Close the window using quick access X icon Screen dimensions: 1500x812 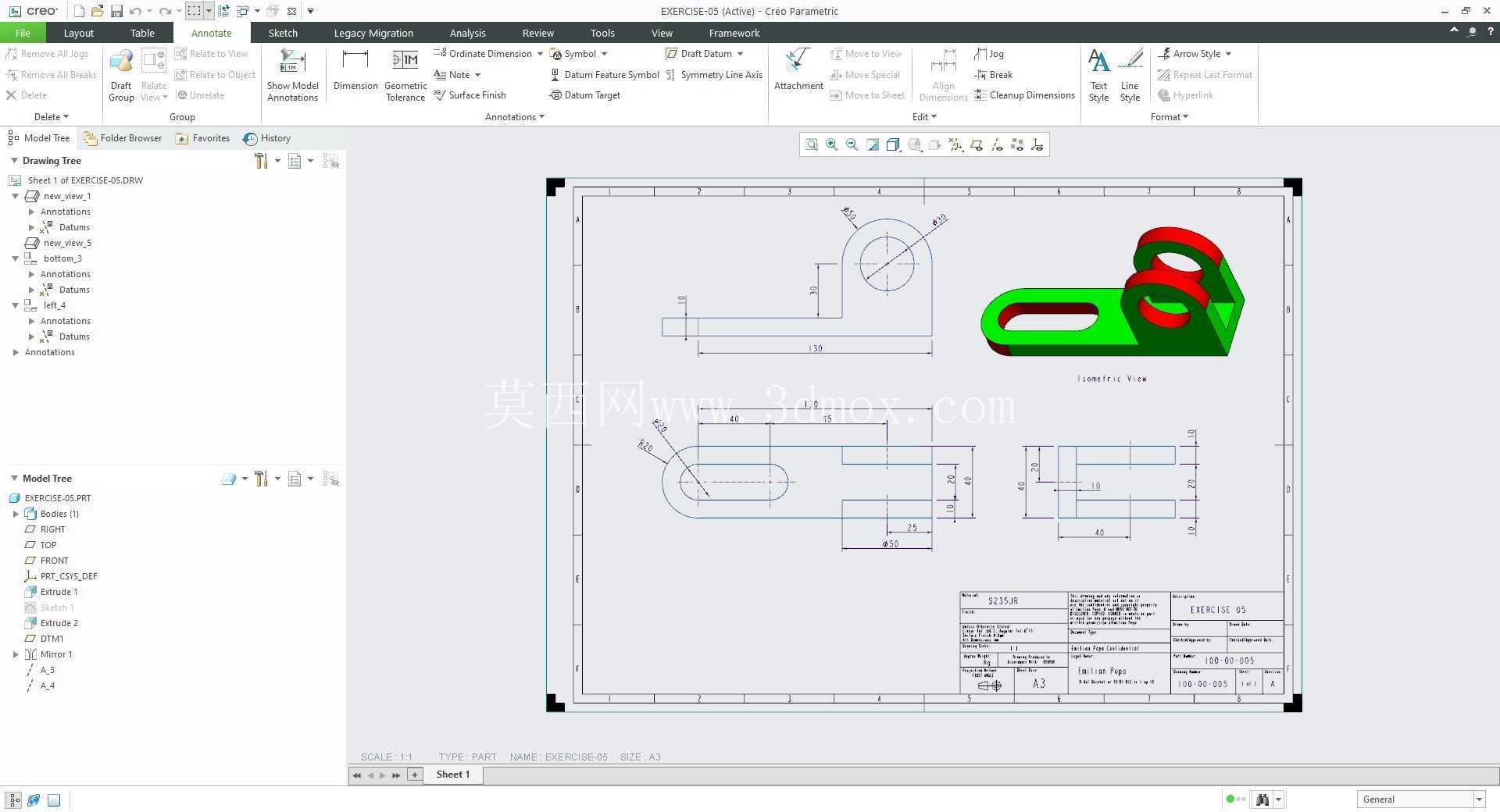tap(291, 11)
